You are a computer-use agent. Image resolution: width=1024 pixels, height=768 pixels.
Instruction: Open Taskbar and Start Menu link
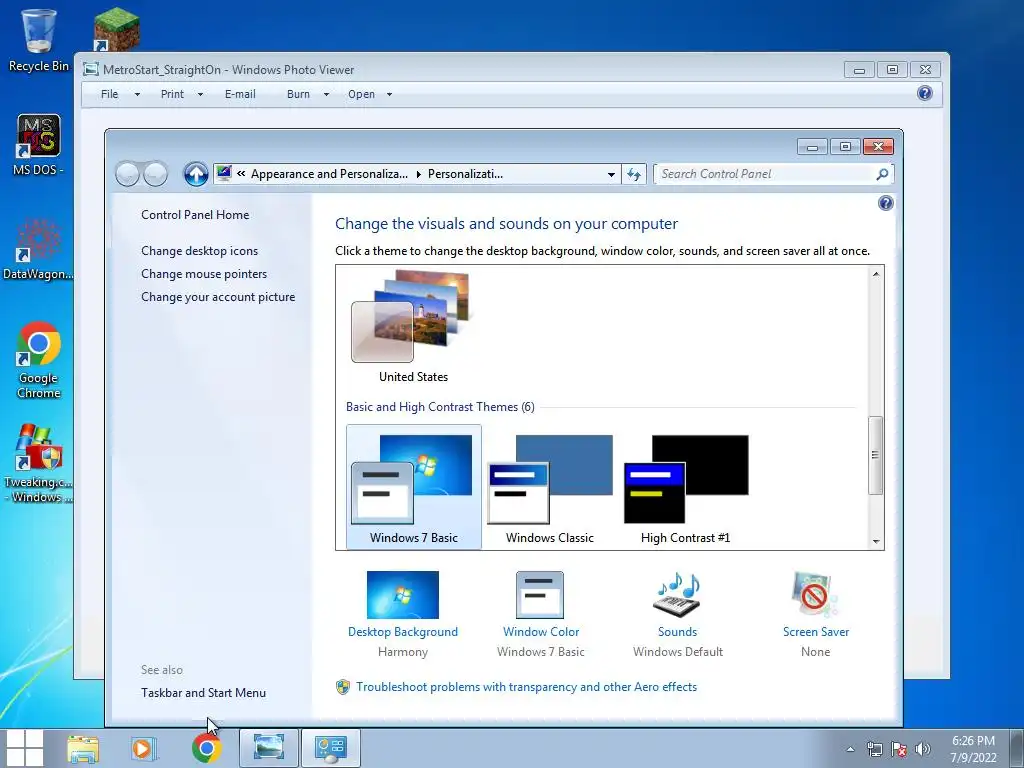pyautogui.click(x=203, y=693)
